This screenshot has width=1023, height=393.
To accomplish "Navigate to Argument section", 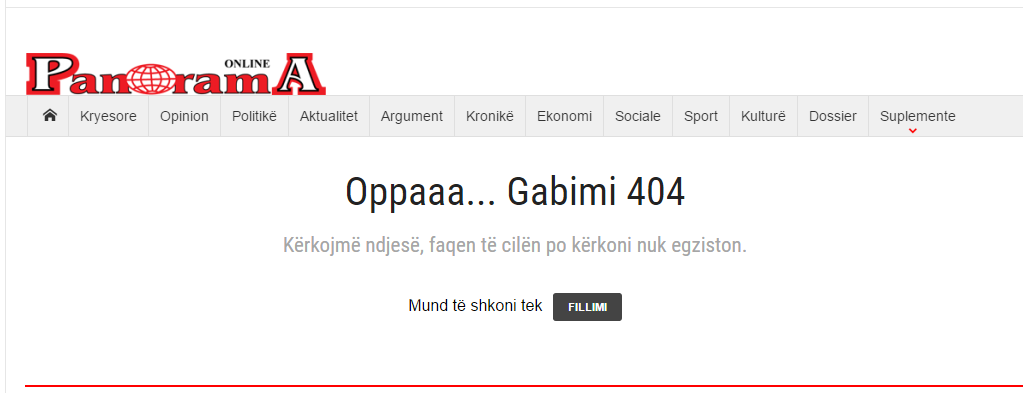I will (412, 116).
